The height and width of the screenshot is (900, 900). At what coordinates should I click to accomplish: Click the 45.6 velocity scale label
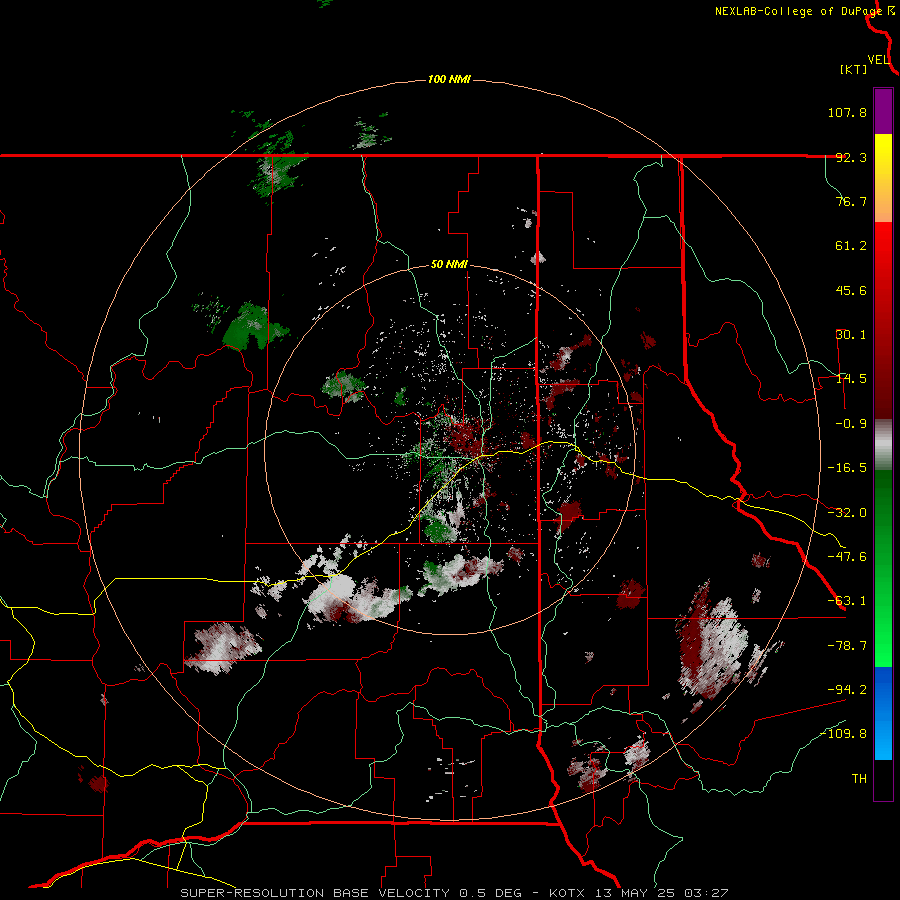coord(851,290)
